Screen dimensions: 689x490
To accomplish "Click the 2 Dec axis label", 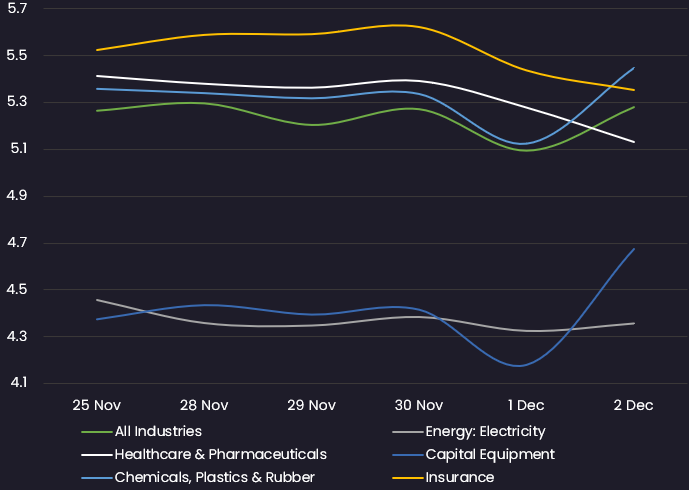I will 633,405.
